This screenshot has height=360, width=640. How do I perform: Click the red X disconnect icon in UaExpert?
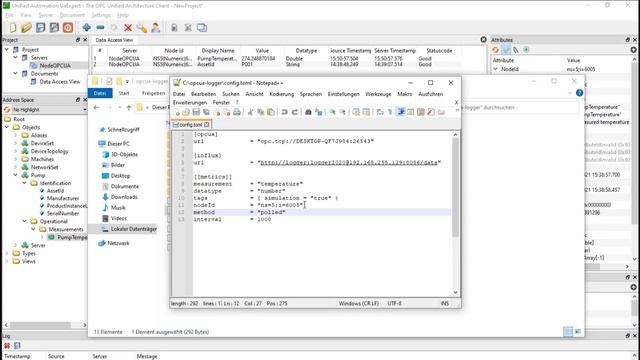pos(128,28)
